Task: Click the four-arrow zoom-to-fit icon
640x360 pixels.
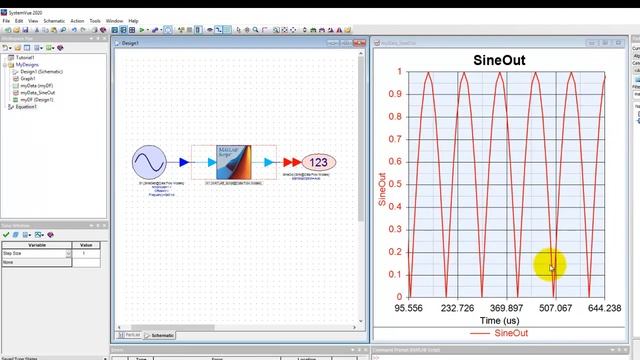Action: tap(293, 30)
